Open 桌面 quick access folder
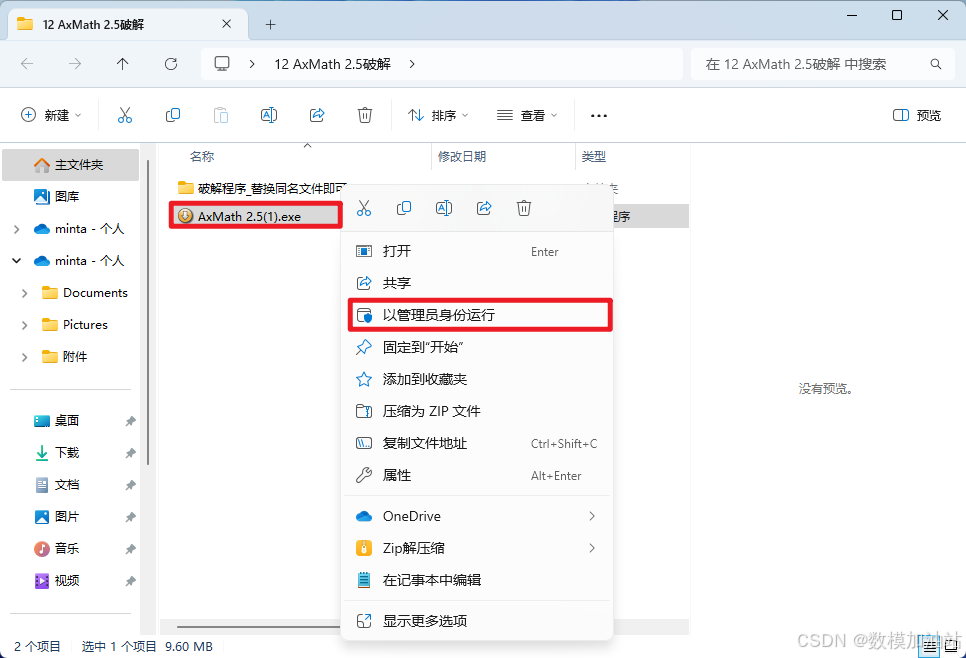This screenshot has width=966, height=658. [x=67, y=421]
